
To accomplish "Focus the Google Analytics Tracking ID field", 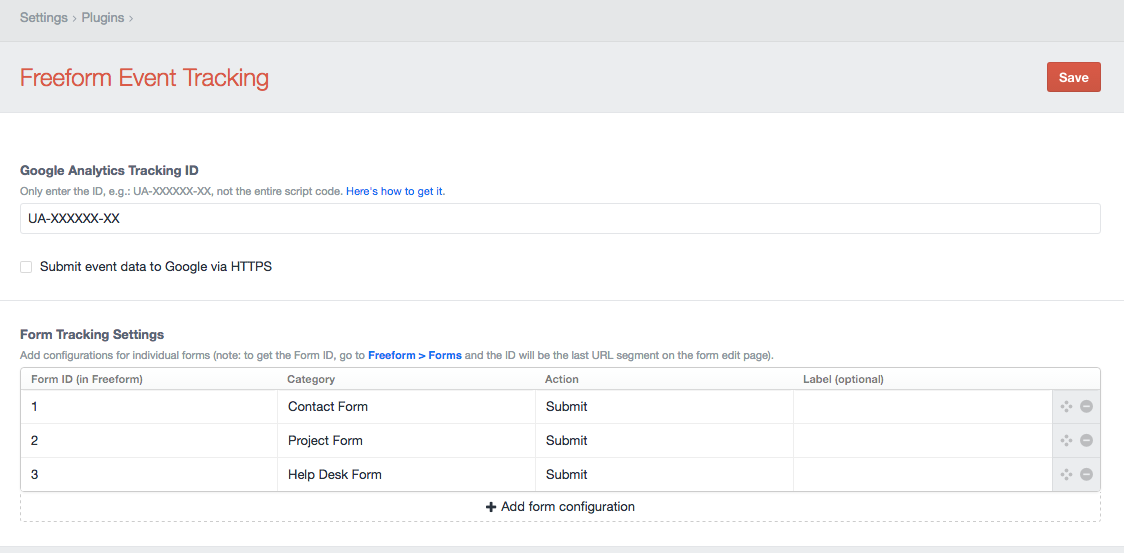I will point(560,219).
